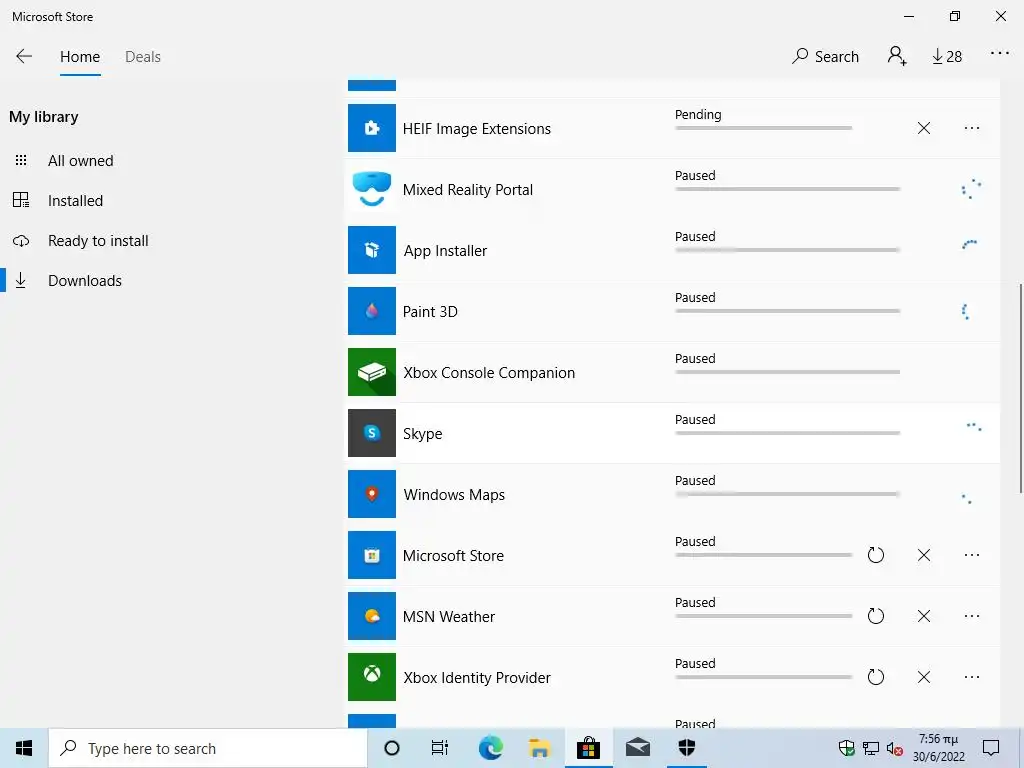This screenshot has height=768, width=1024.
Task: Click the Paint 3D name
Action: tap(430, 312)
